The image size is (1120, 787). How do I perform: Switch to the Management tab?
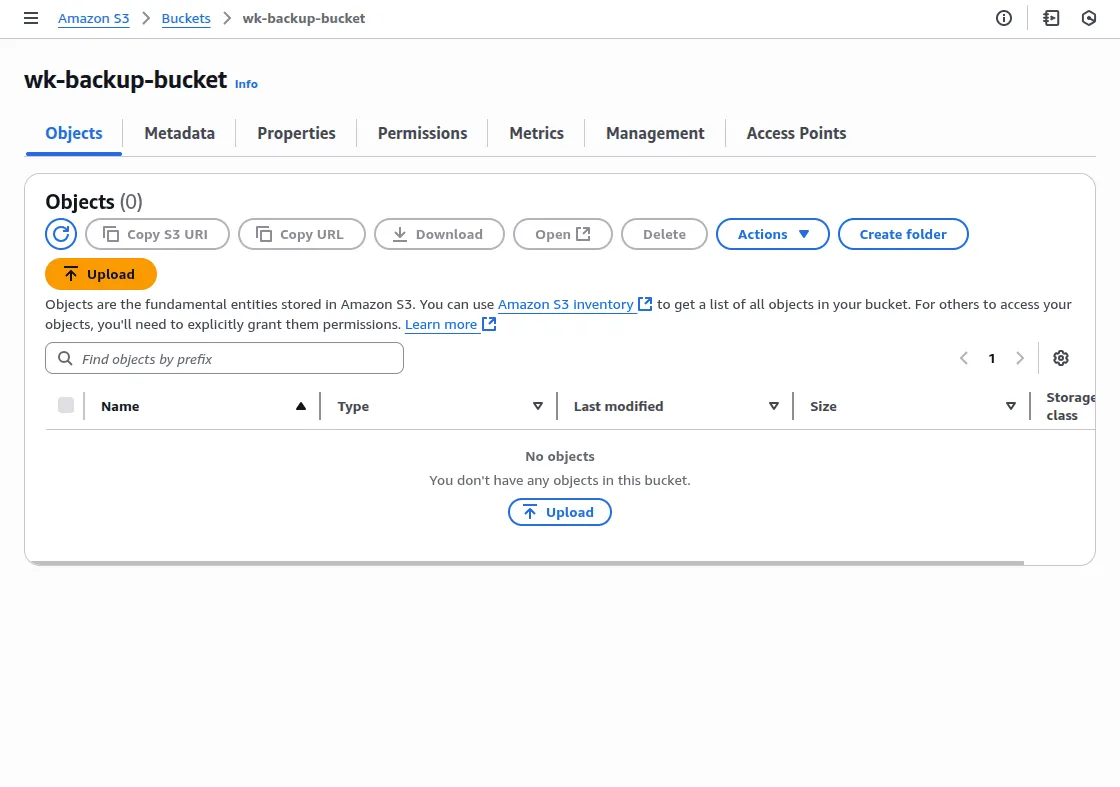point(655,133)
